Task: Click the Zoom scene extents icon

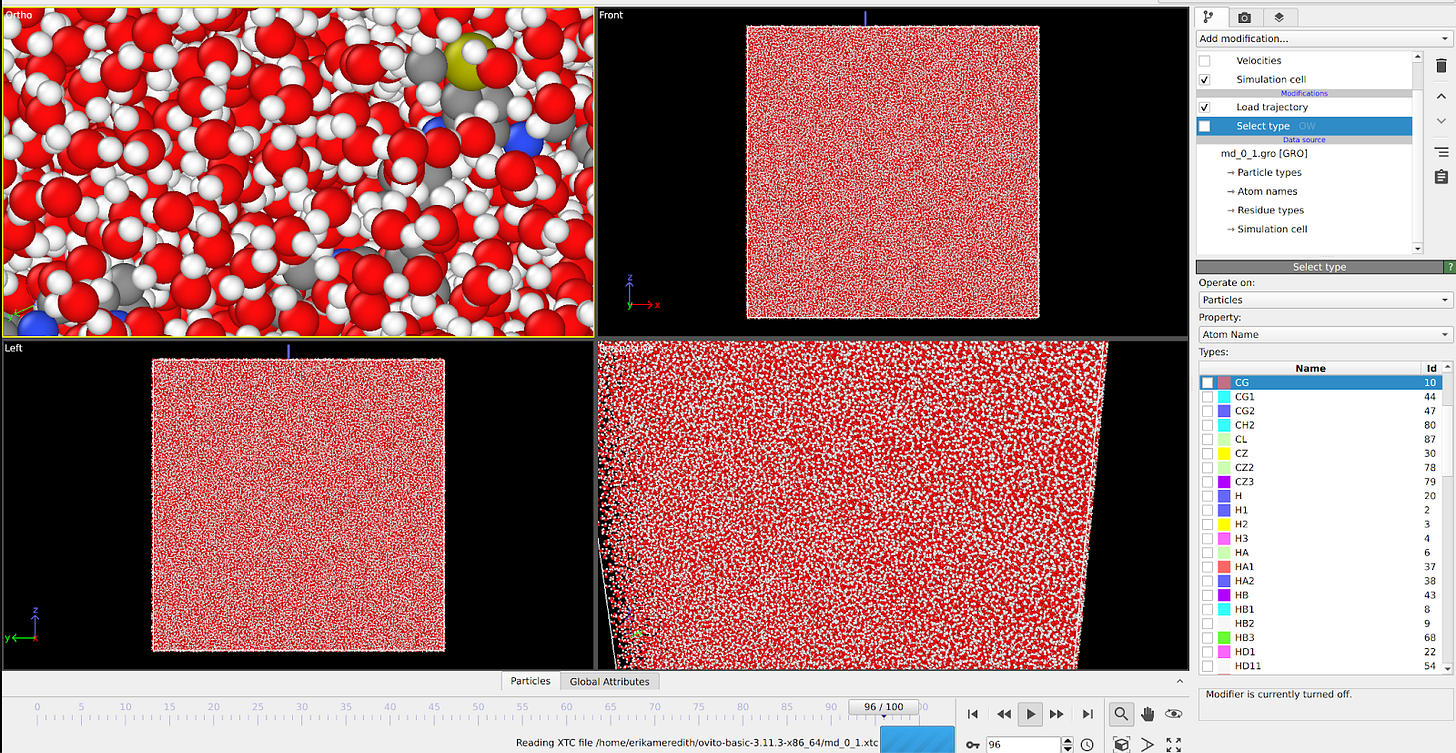Action: click(x=1121, y=742)
